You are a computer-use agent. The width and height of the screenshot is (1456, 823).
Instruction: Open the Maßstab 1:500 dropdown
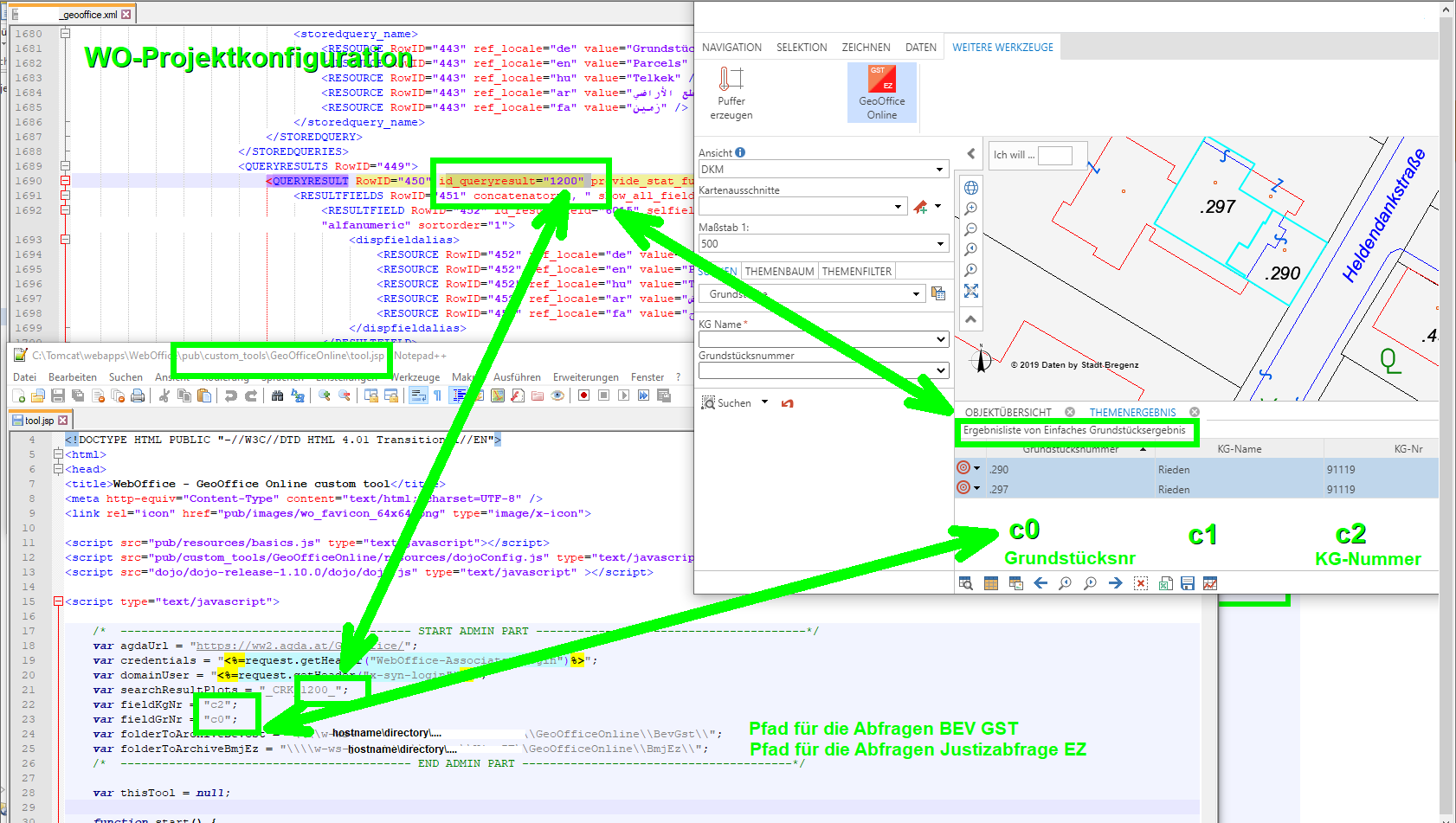(x=941, y=243)
